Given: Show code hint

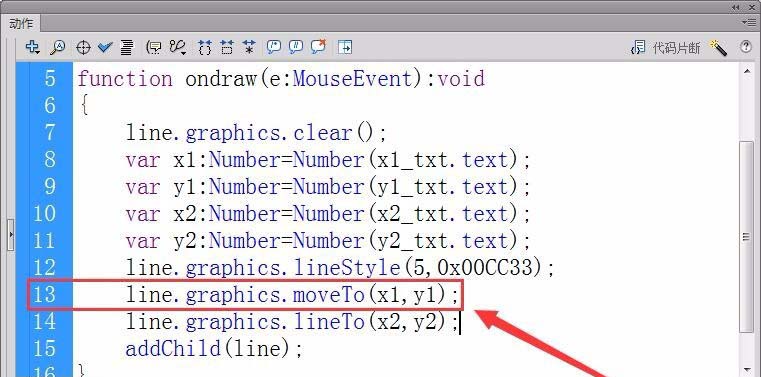Looking at the screenshot, I should (154, 47).
